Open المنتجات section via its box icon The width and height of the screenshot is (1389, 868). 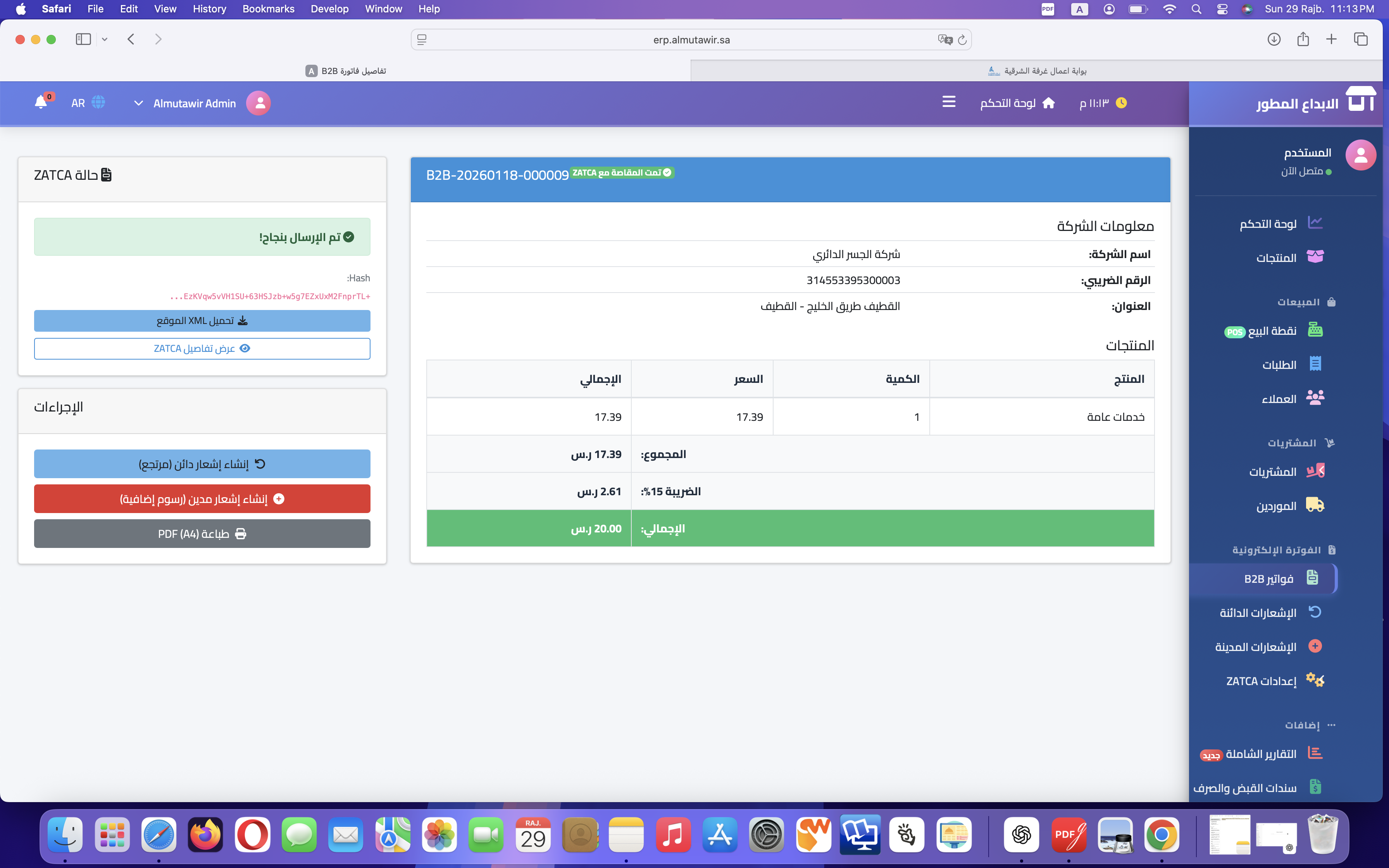(1315, 257)
